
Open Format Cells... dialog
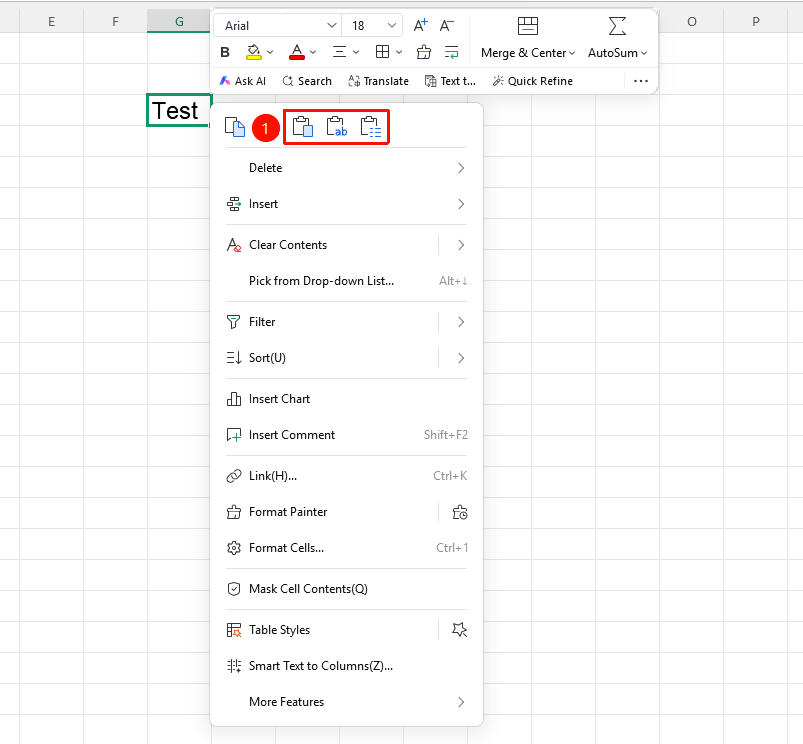pos(347,548)
